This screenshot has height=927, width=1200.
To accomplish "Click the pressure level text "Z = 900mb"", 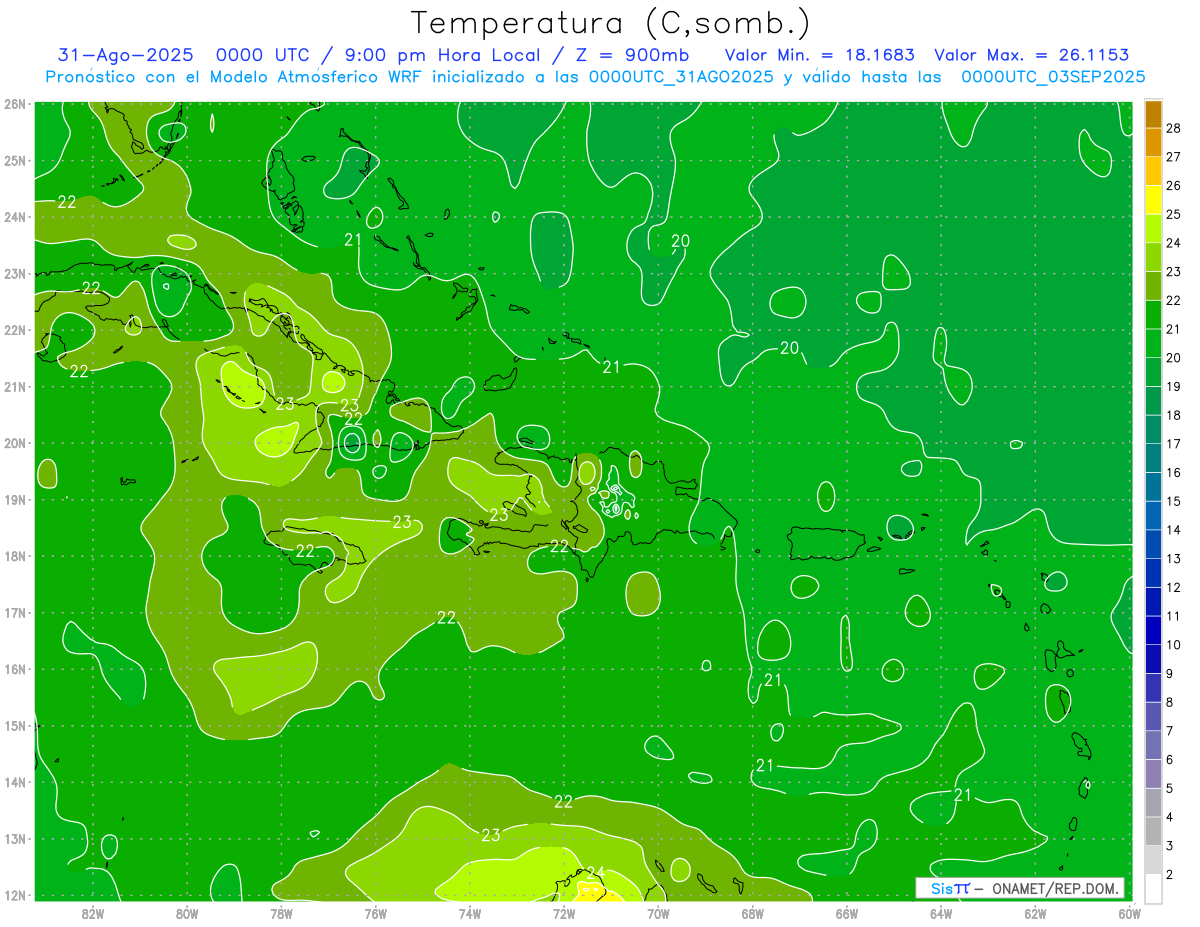I will 633,55.
